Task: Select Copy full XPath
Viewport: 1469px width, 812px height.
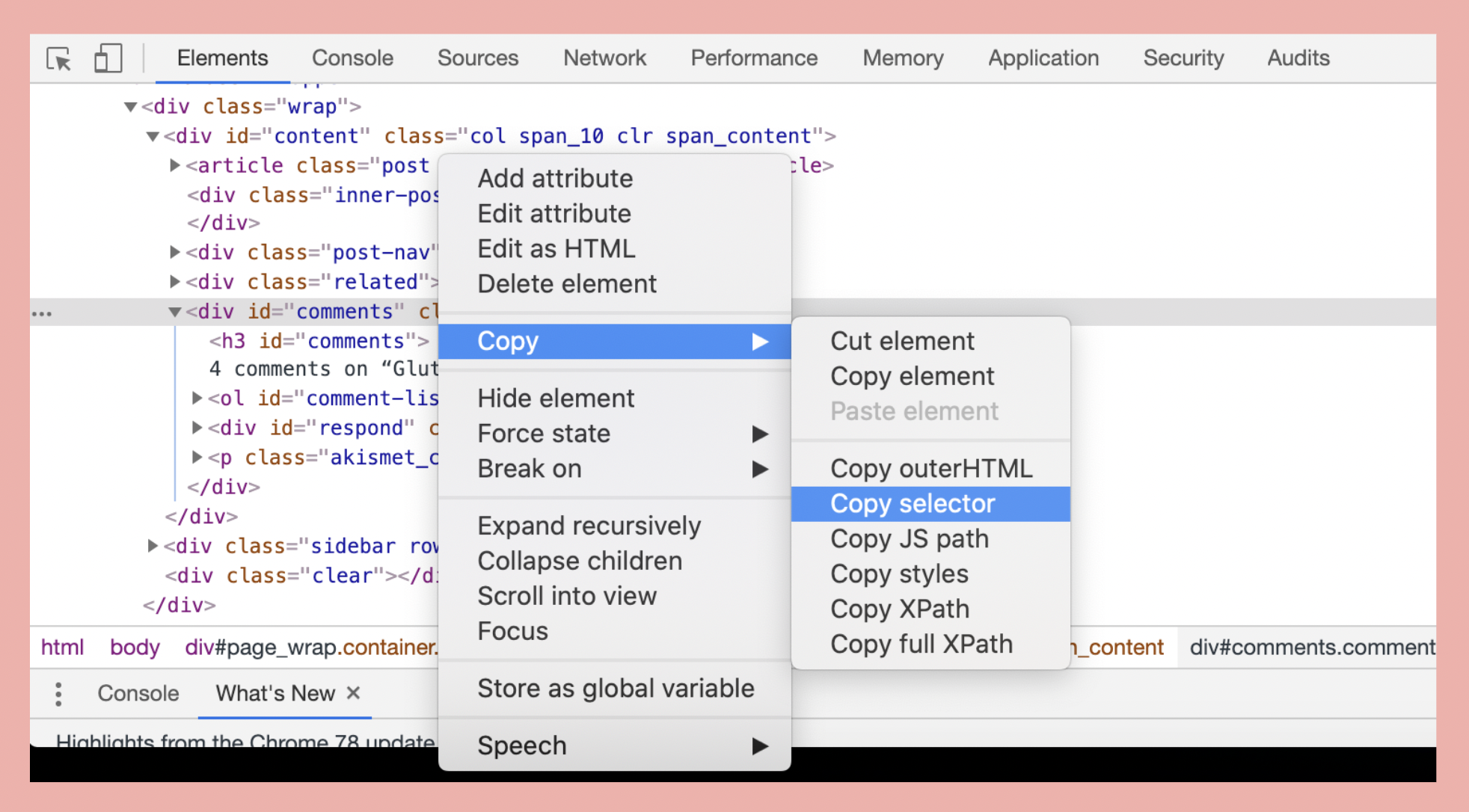Action: pos(921,644)
